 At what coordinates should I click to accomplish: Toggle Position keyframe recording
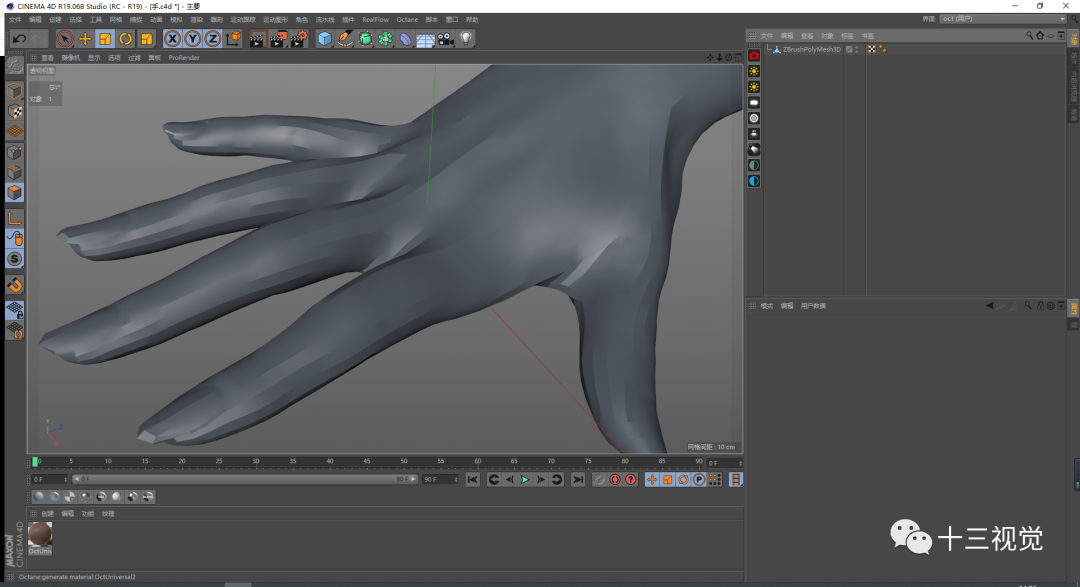[x=652, y=480]
